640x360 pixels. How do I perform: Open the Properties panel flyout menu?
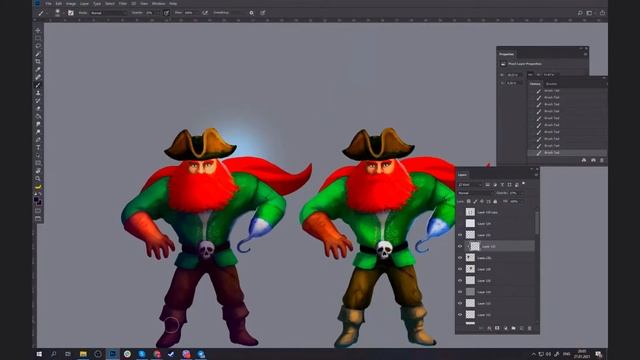pos(585,54)
